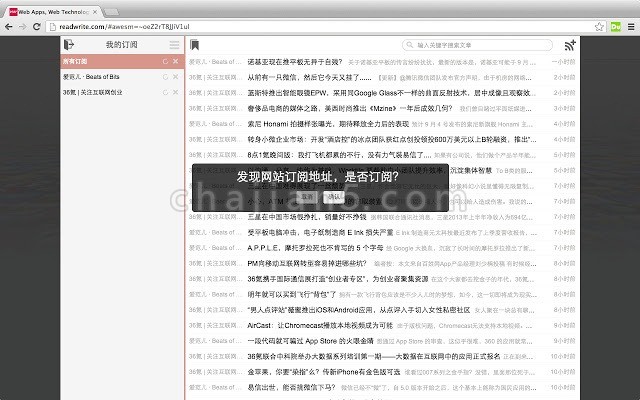Focus the article keyword search field
The image size is (640, 400).
(477, 45)
